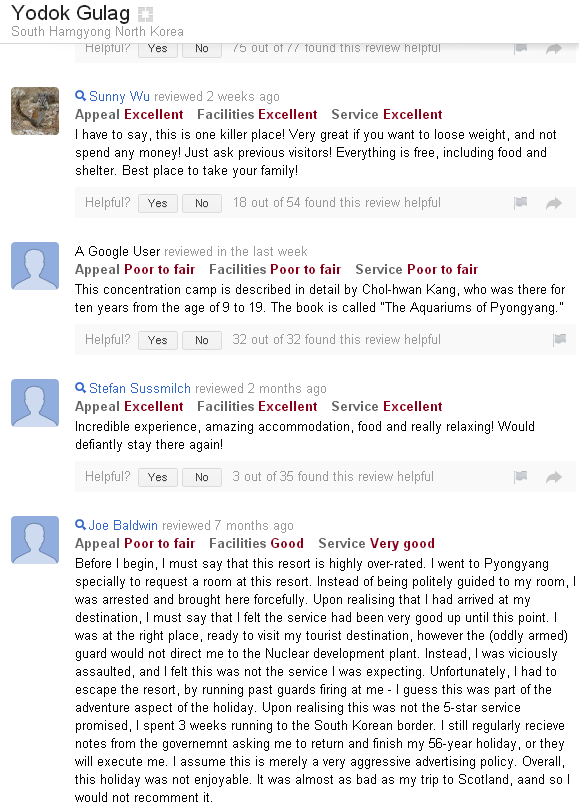Mark Sunny Wu's review helpful with Yes
The image size is (579, 804).
(x=157, y=203)
